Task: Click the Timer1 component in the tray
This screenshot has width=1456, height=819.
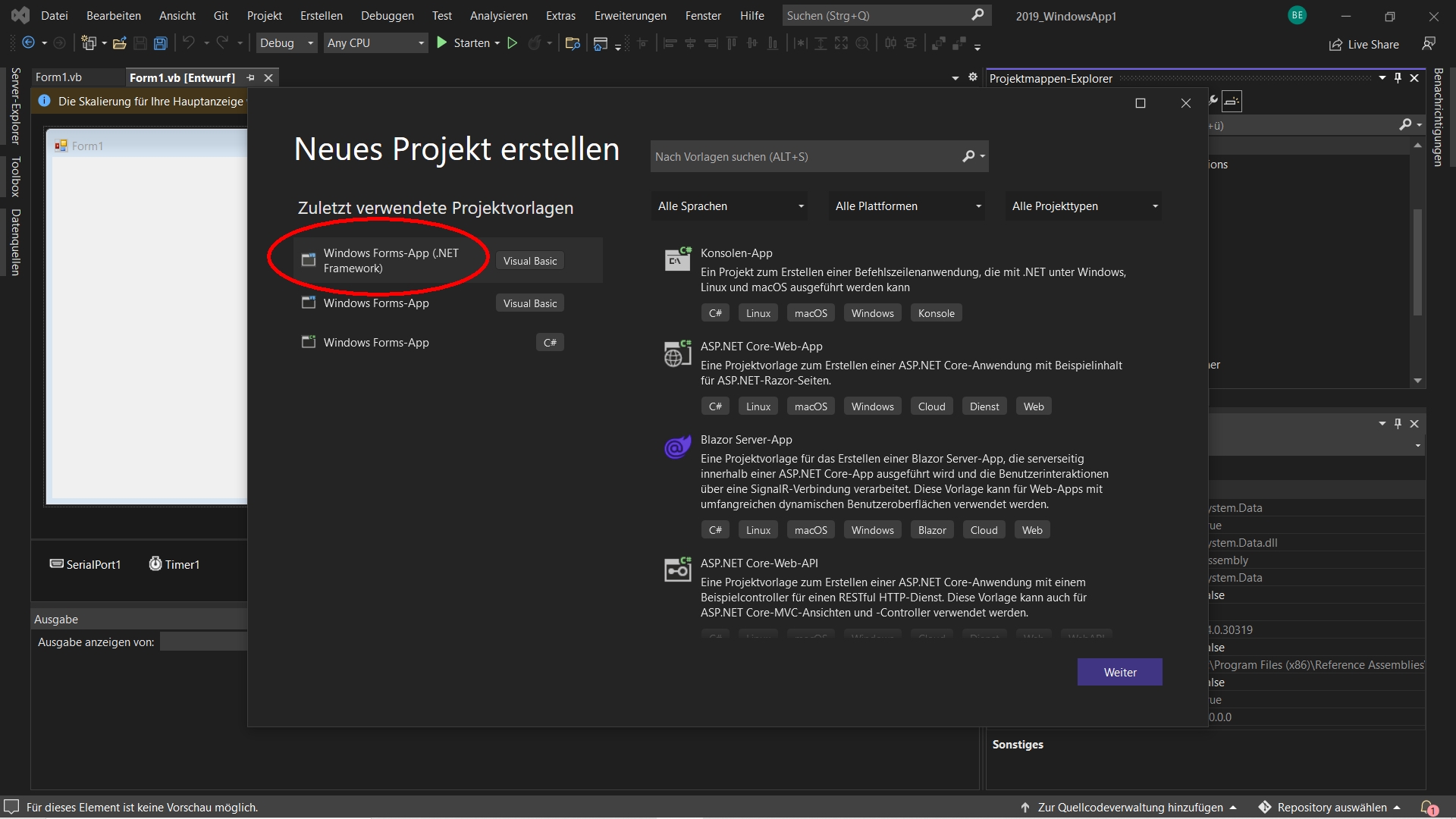Action: click(x=174, y=564)
